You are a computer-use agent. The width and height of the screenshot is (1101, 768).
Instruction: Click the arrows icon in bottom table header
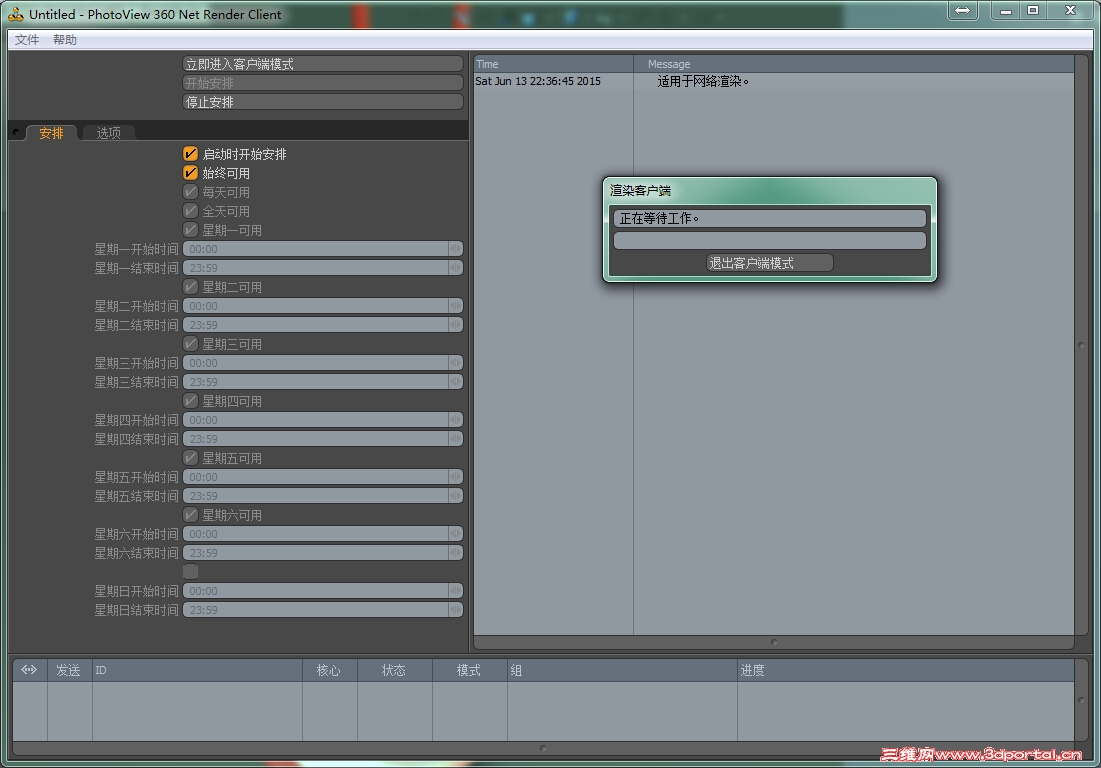(x=29, y=670)
